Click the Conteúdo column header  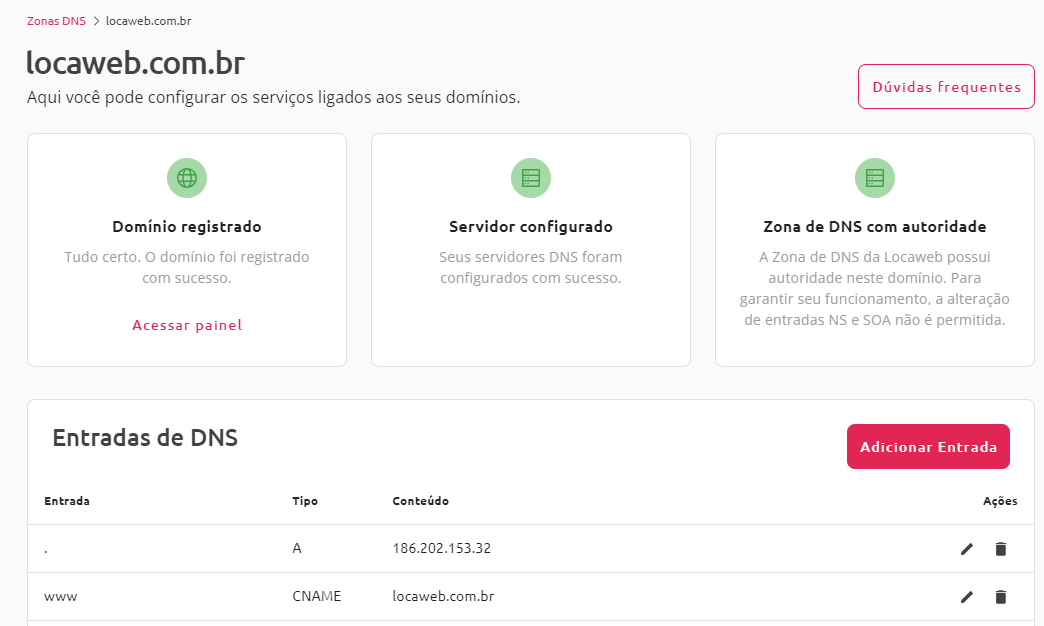(x=419, y=501)
